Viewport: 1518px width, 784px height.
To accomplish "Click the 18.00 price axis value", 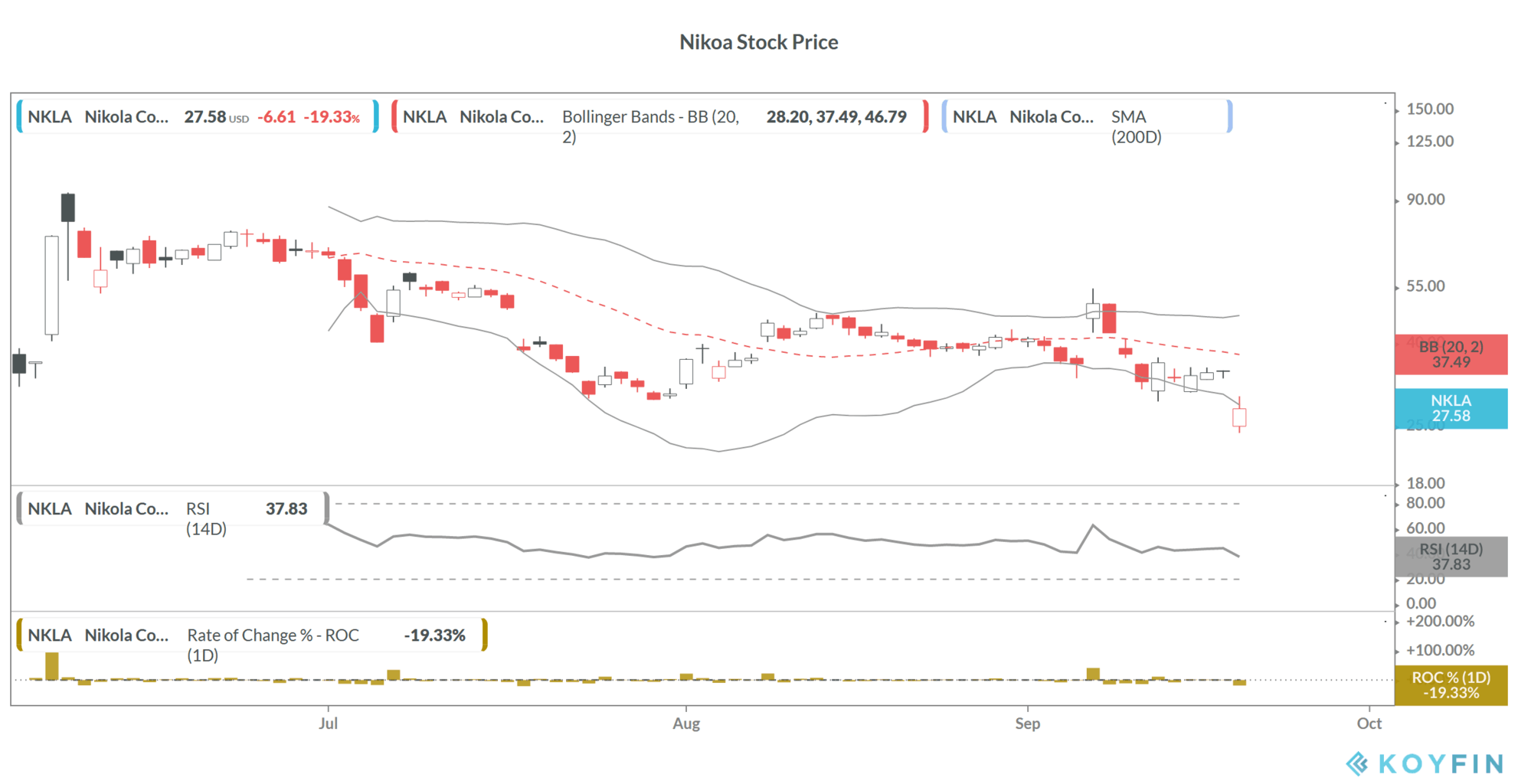I will click(1425, 483).
